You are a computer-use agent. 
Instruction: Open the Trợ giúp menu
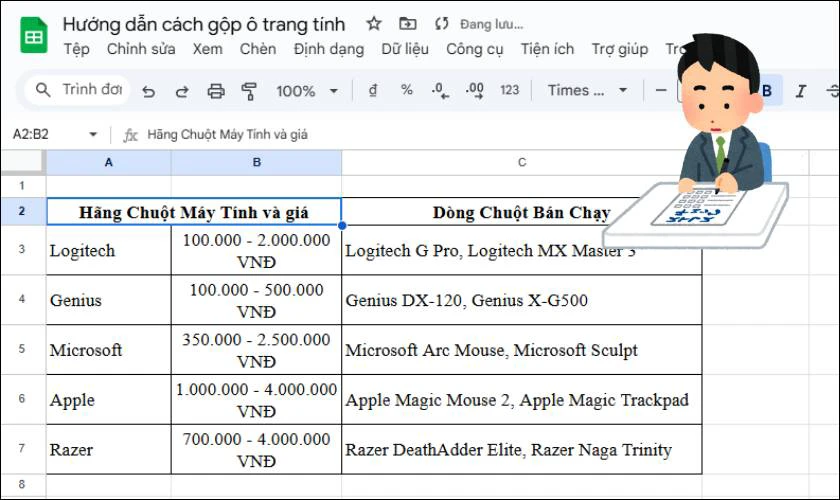[620, 49]
